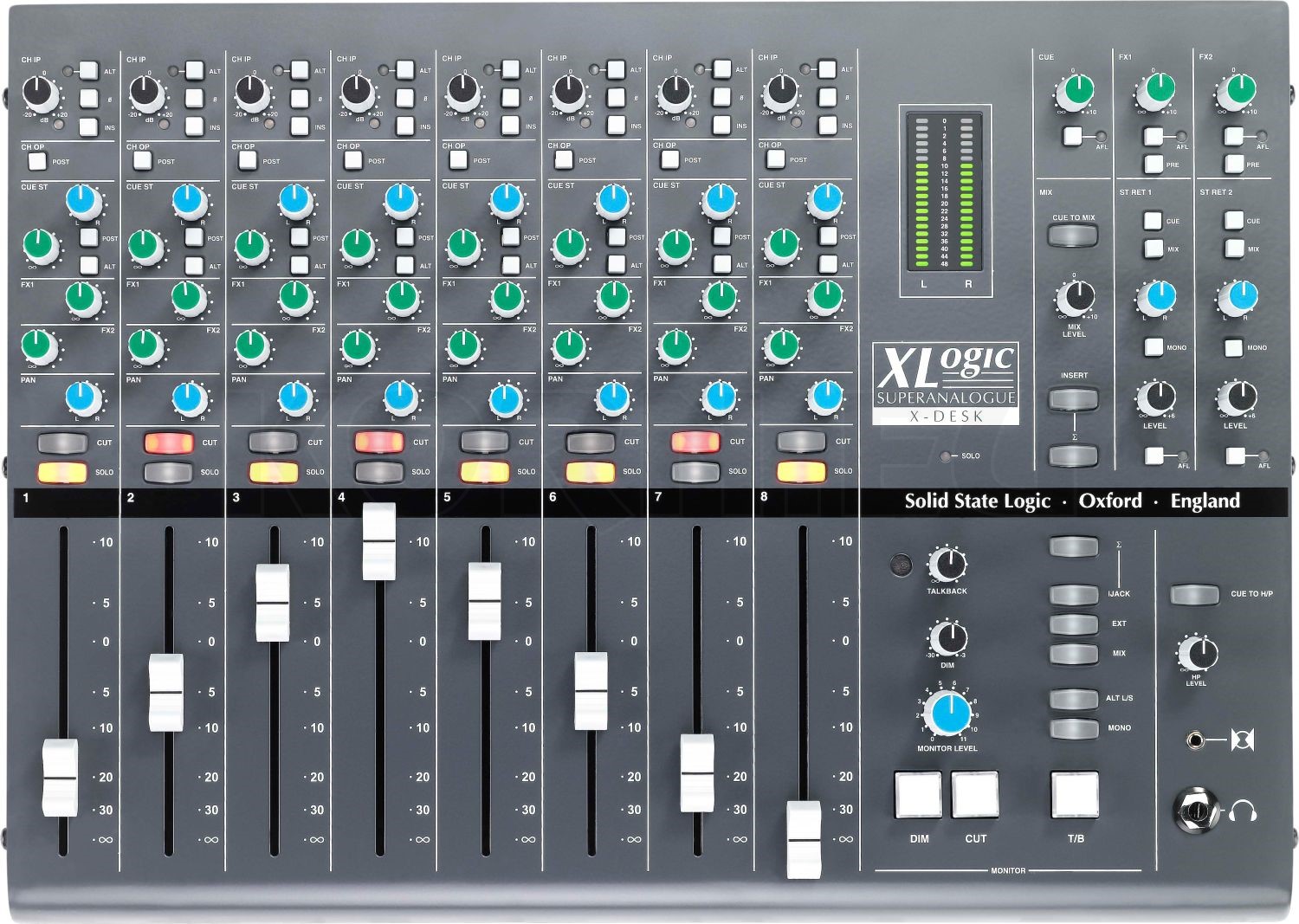This screenshot has width=1299, height=924.
Task: Click the channel 2 fader cap
Action: pos(166,693)
